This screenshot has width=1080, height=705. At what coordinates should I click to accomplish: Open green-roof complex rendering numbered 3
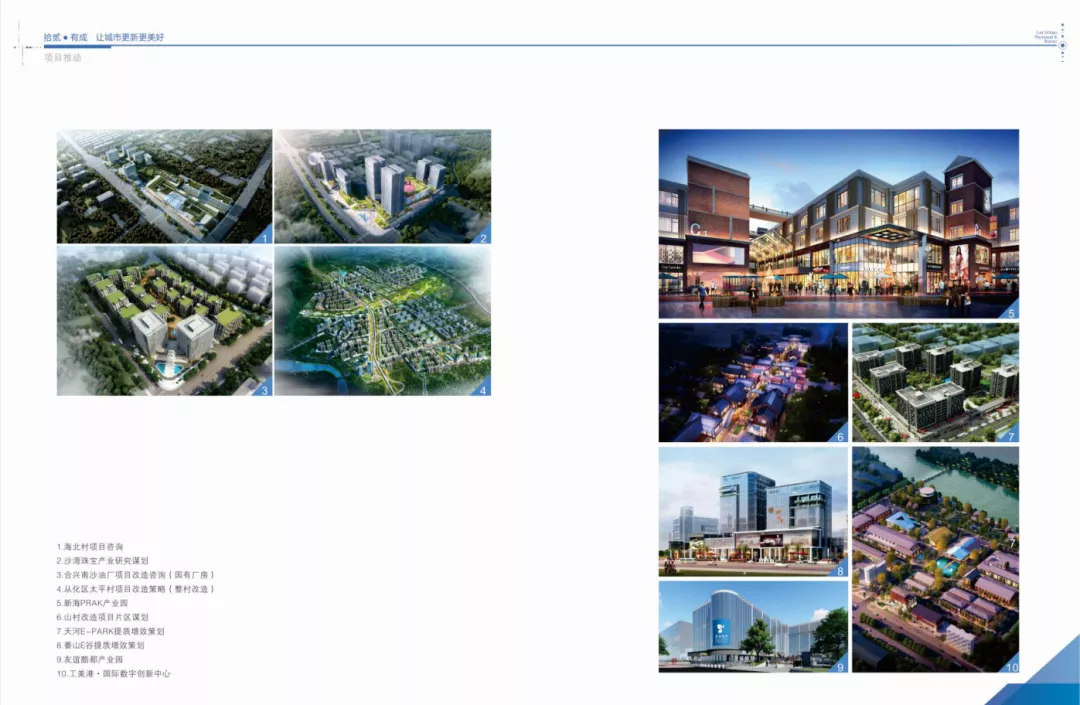pos(165,321)
